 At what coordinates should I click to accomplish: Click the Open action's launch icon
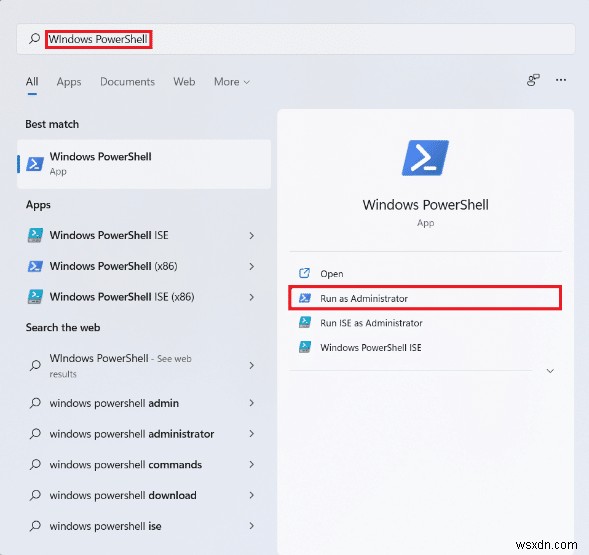(304, 273)
